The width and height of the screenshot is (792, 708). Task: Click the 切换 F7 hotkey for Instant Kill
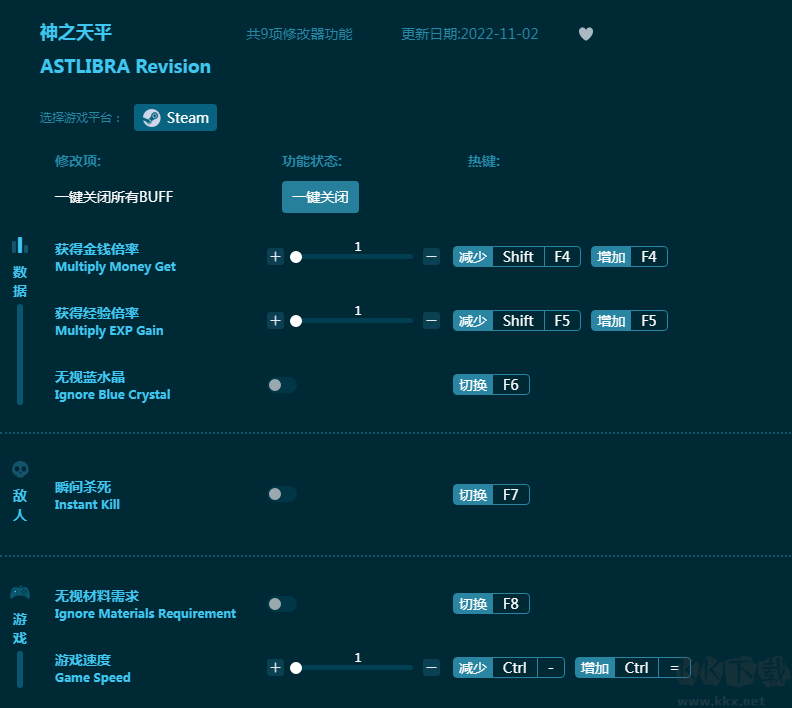click(491, 495)
